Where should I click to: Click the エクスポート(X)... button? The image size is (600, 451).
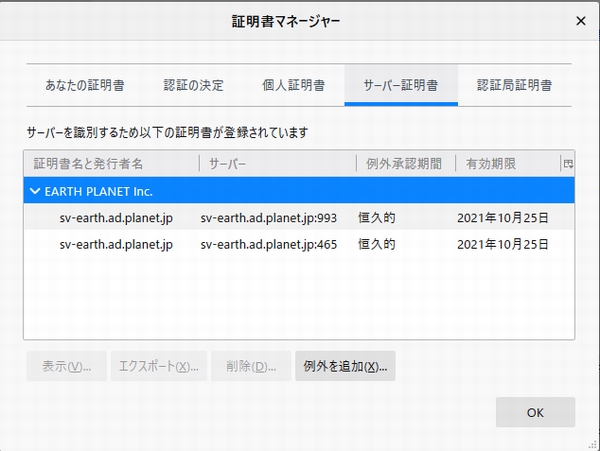click(159, 366)
